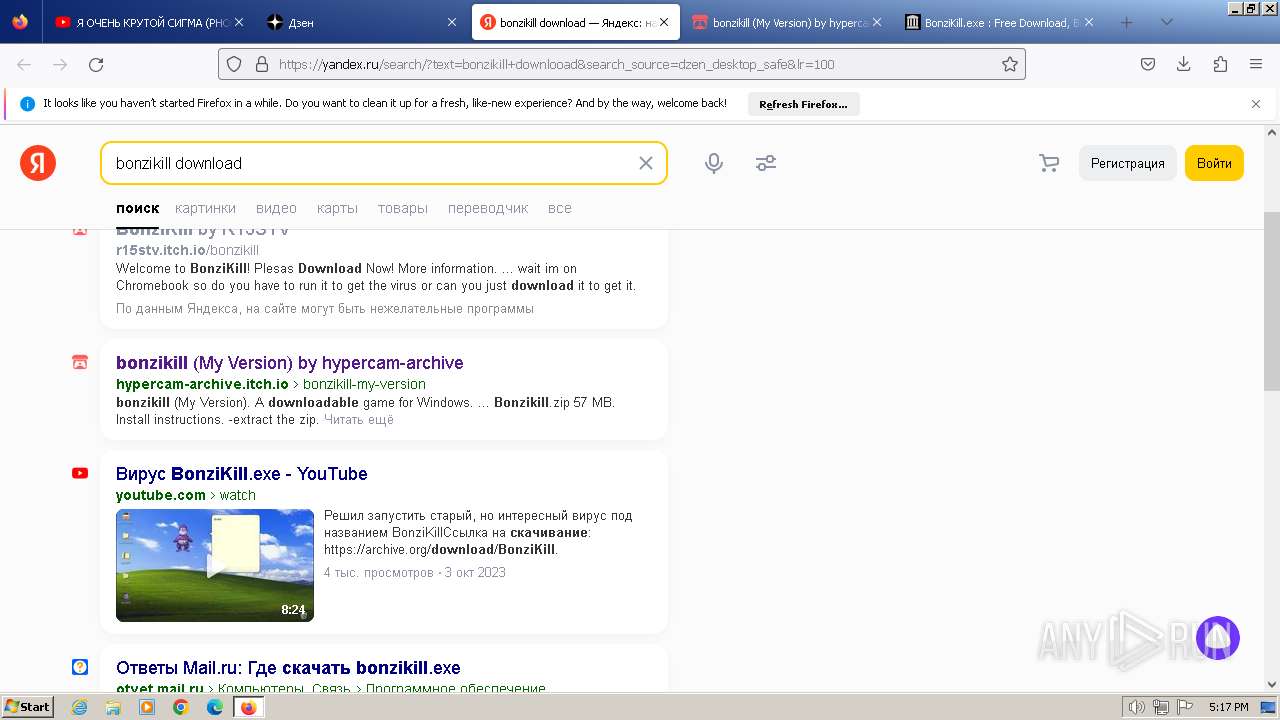Click the Войти login button
1280x720 pixels.
point(1214,163)
